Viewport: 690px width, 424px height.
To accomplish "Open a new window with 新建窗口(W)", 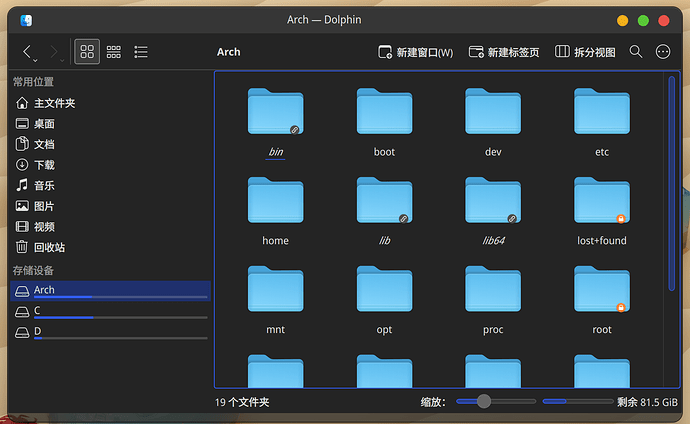I will click(415, 52).
